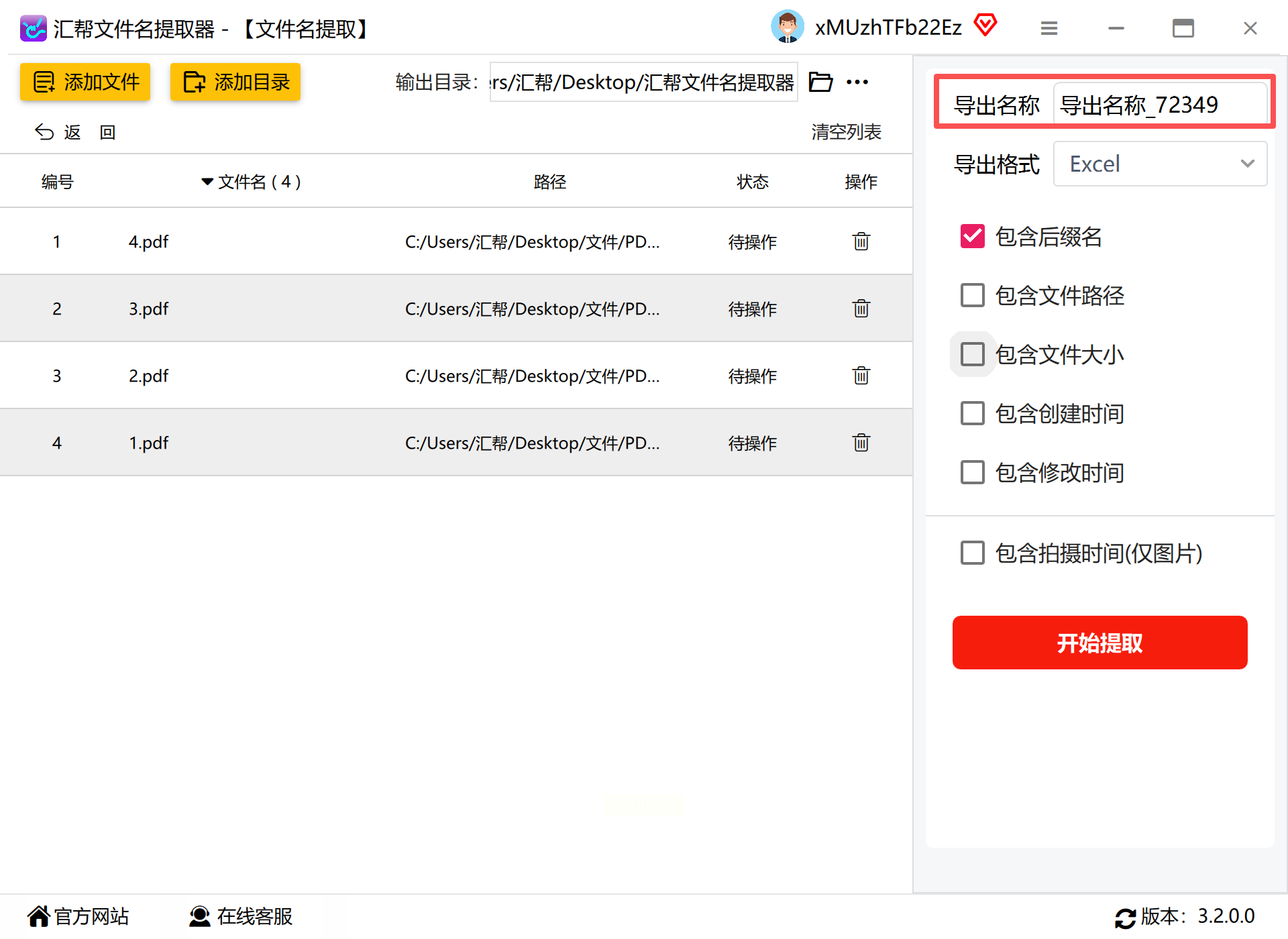Viewport: 1288px width, 939px height.
Task: Click 待操作 status in 4.pdf row
Action: (753, 241)
